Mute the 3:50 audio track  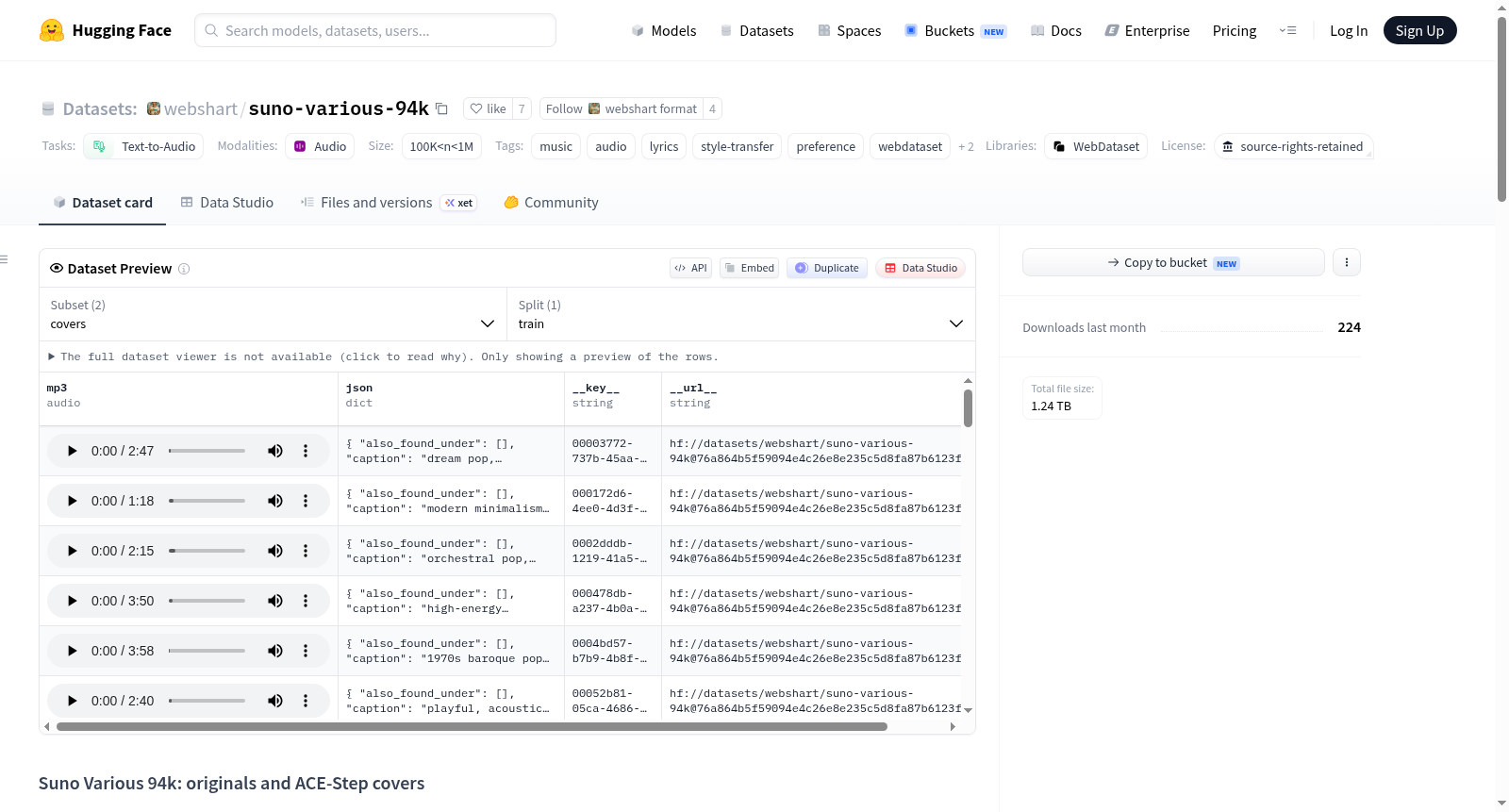click(x=275, y=601)
